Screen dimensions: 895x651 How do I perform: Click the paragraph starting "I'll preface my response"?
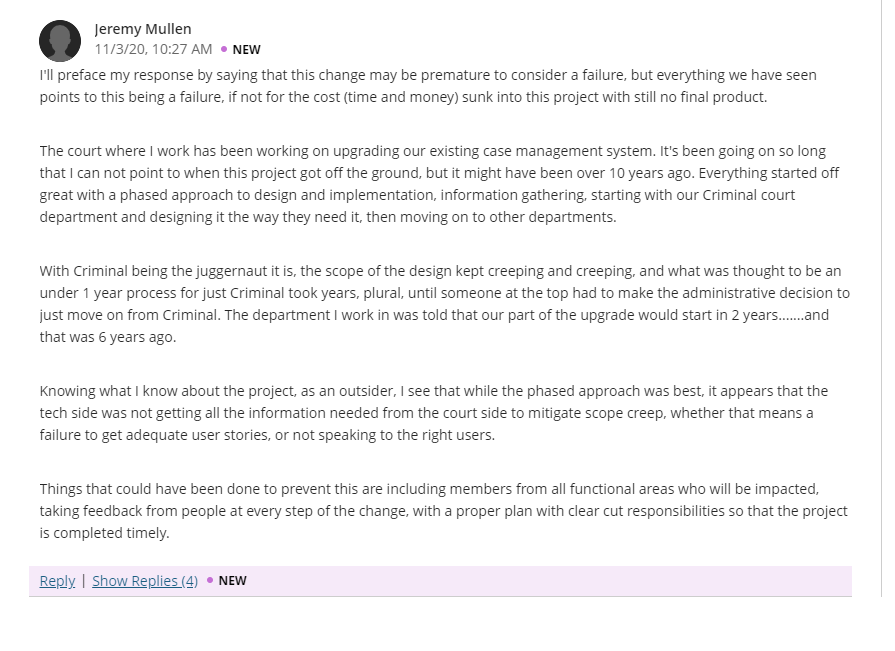(428, 86)
